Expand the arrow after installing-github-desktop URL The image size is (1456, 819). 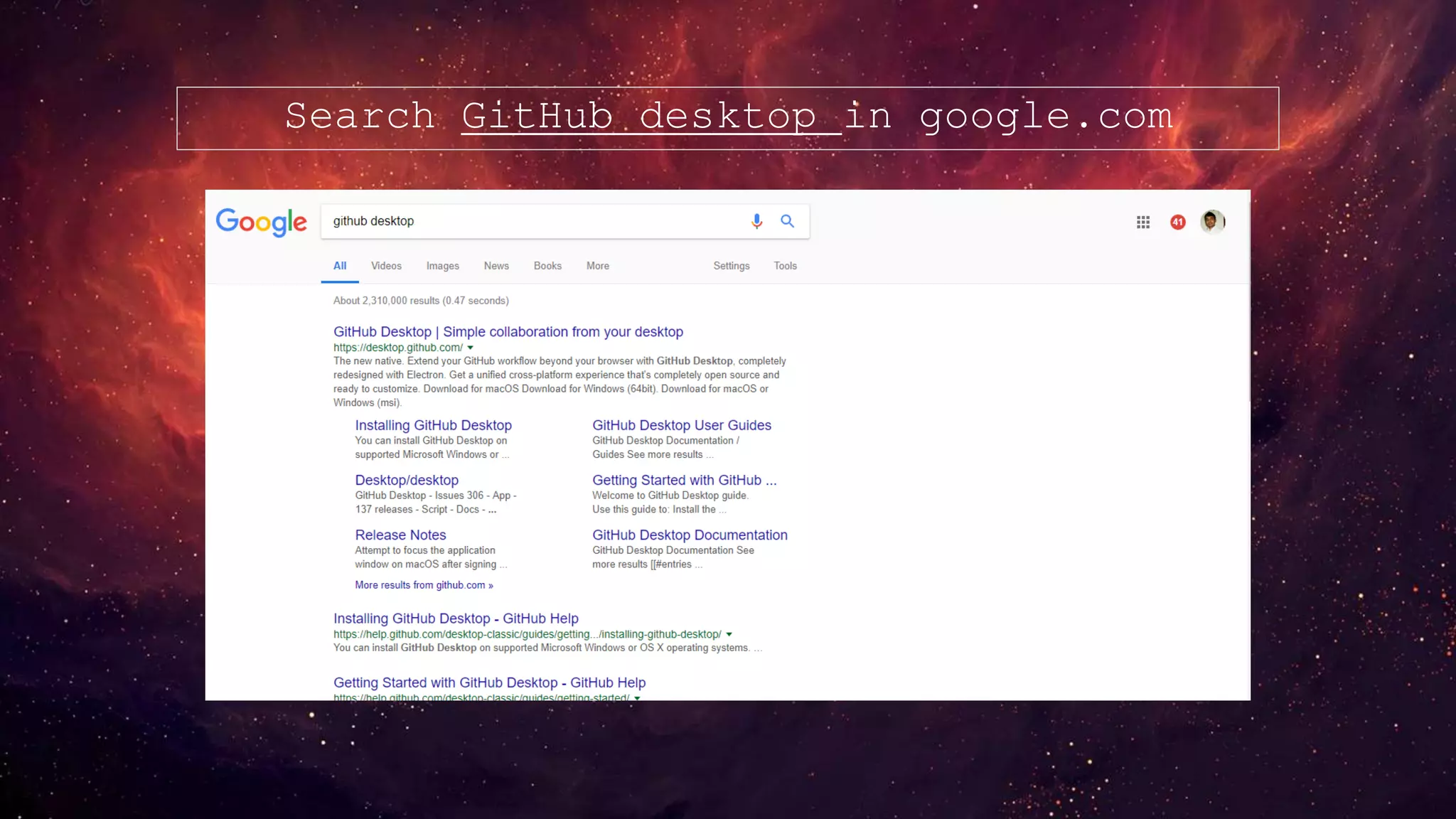point(729,634)
